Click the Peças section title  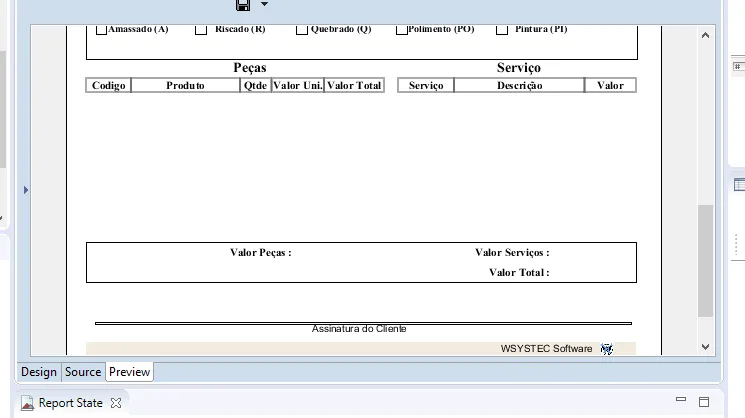[250, 68]
